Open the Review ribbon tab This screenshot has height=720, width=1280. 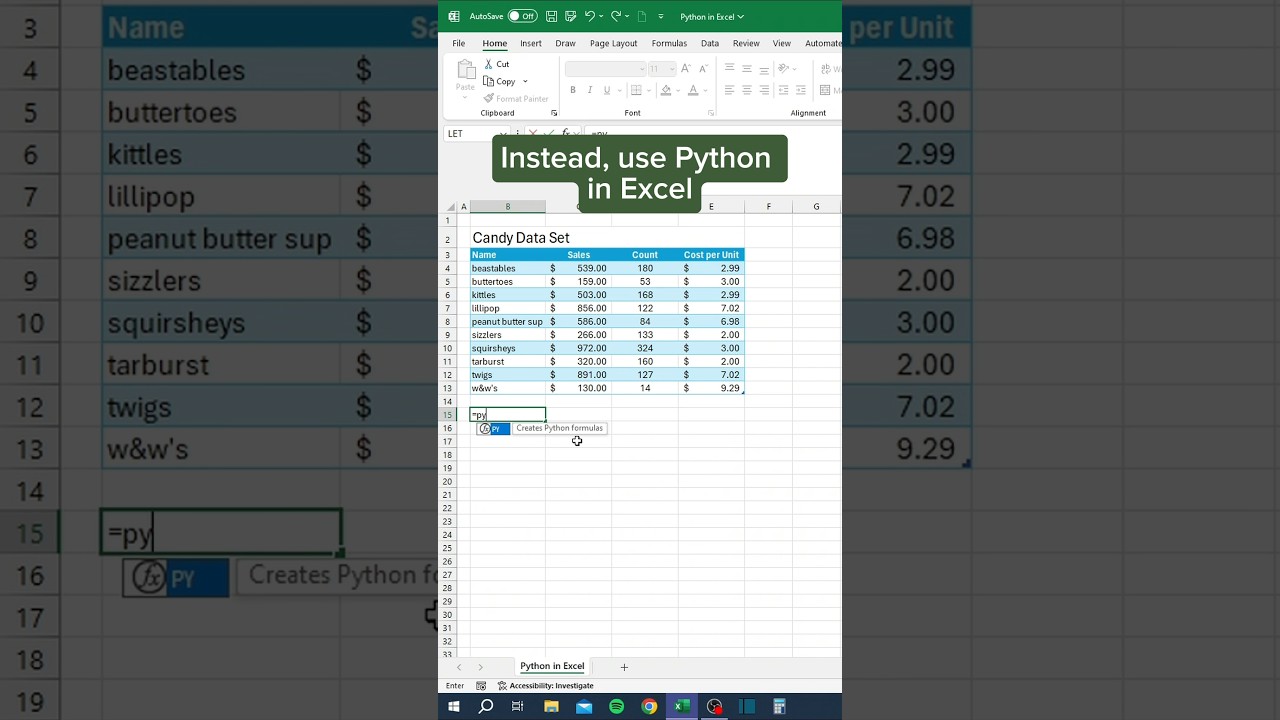pyautogui.click(x=746, y=43)
